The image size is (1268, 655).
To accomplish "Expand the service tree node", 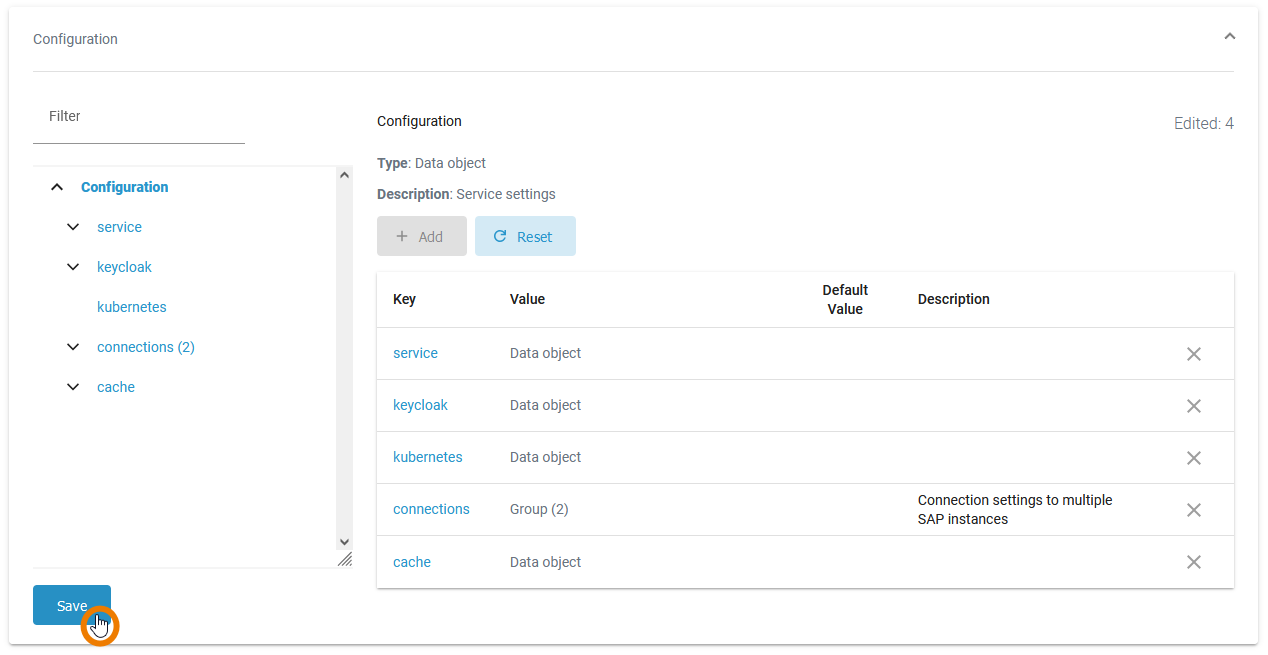I will (x=73, y=227).
